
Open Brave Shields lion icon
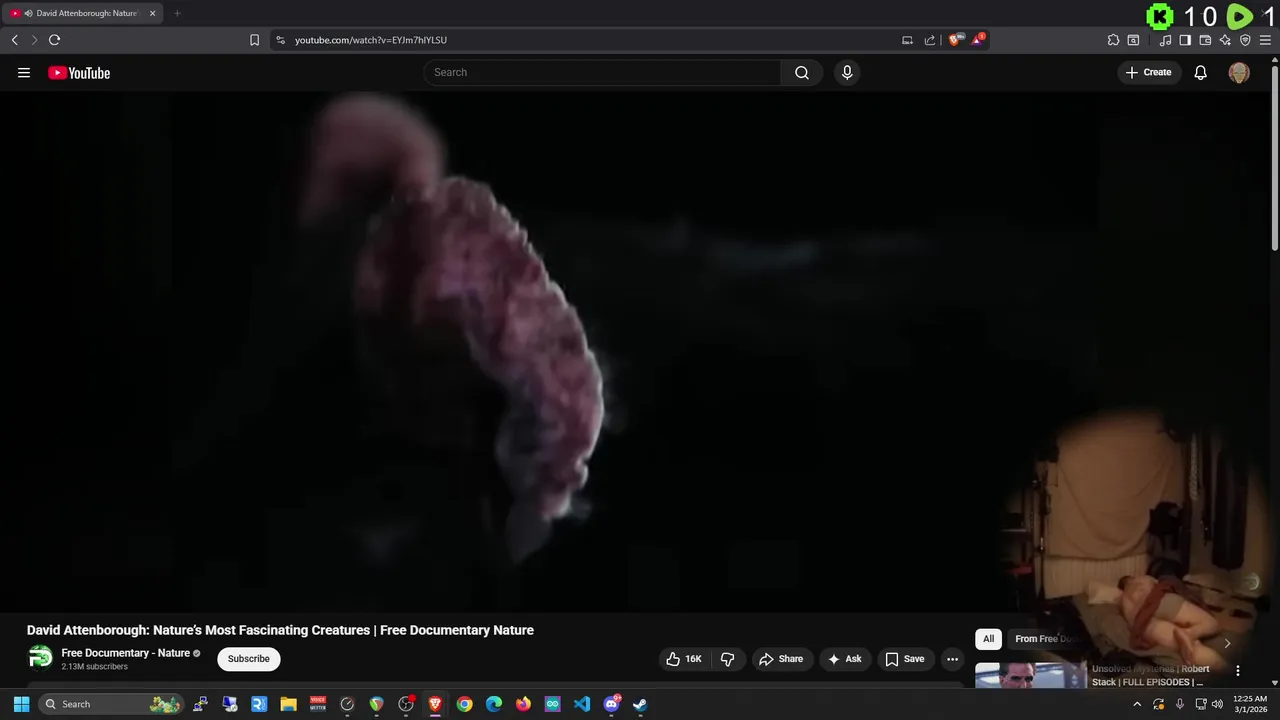click(x=955, y=40)
